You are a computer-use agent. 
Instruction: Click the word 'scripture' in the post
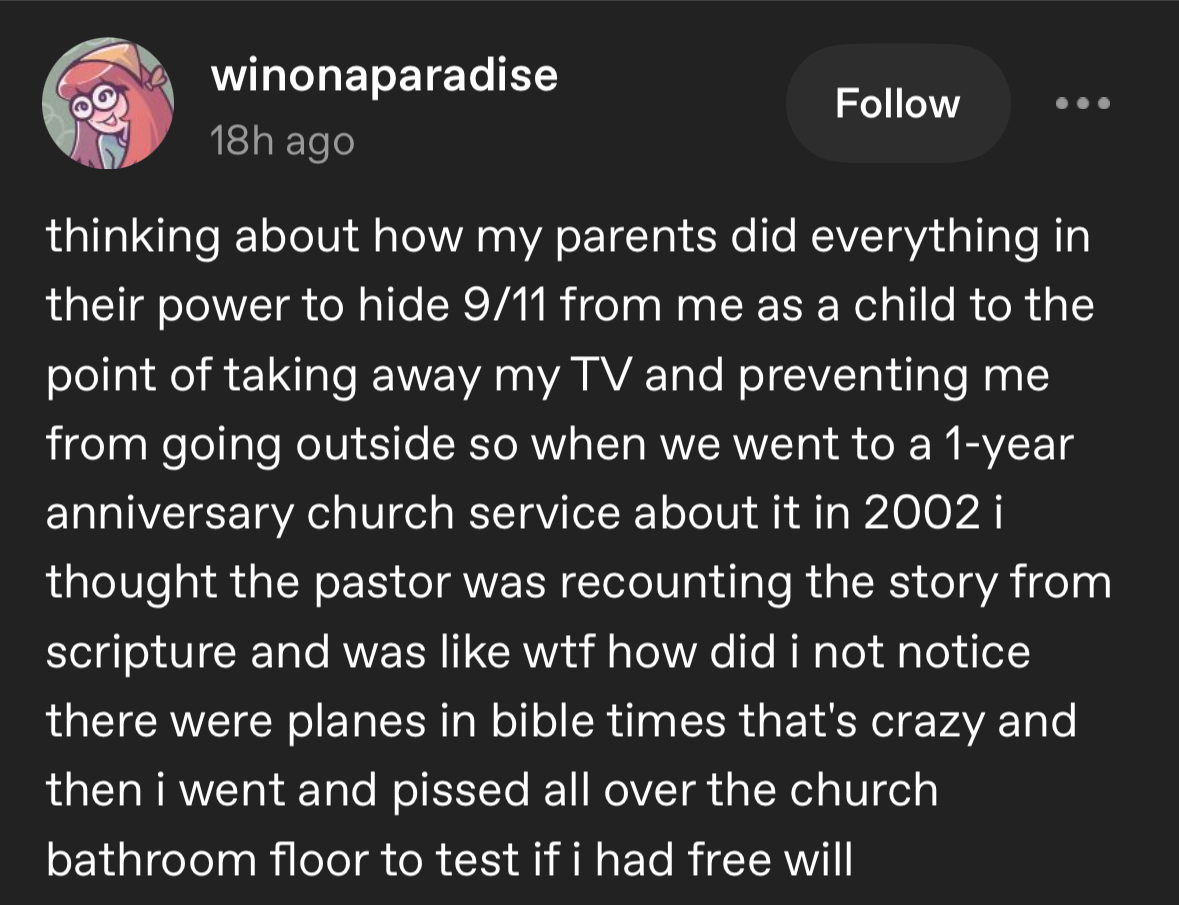(141, 653)
